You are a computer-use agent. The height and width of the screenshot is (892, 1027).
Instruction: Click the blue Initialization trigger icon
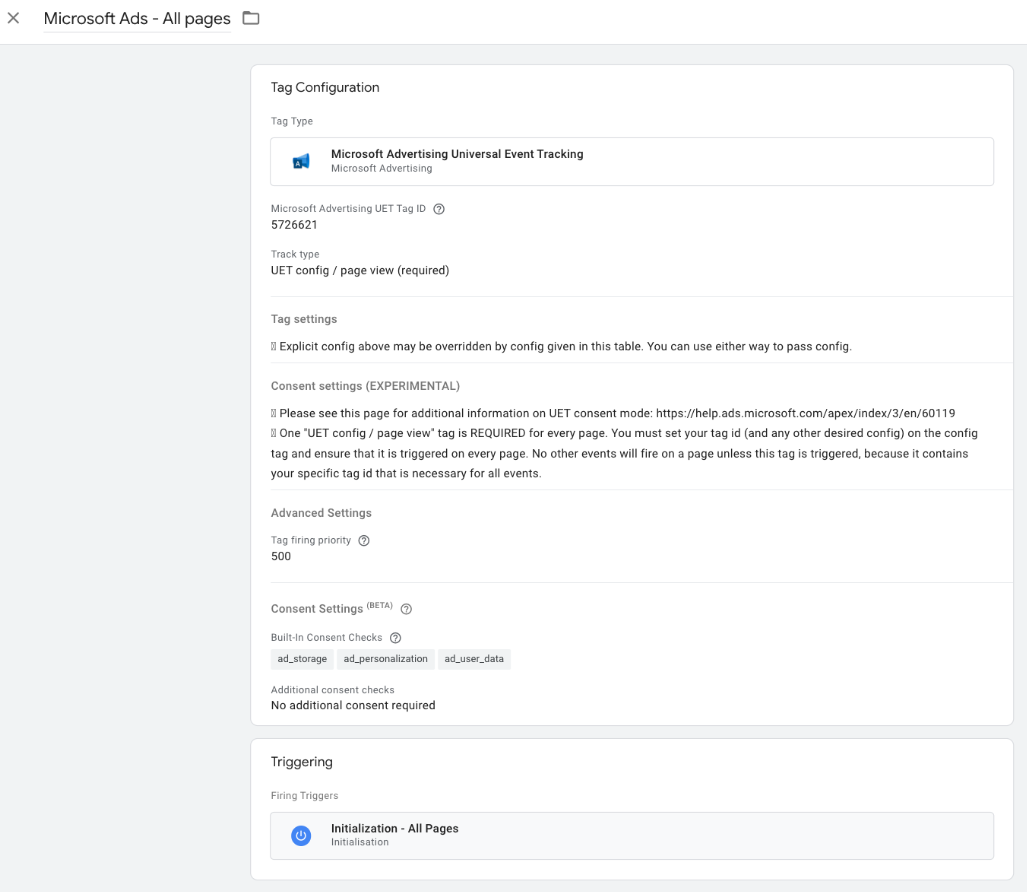(x=301, y=836)
